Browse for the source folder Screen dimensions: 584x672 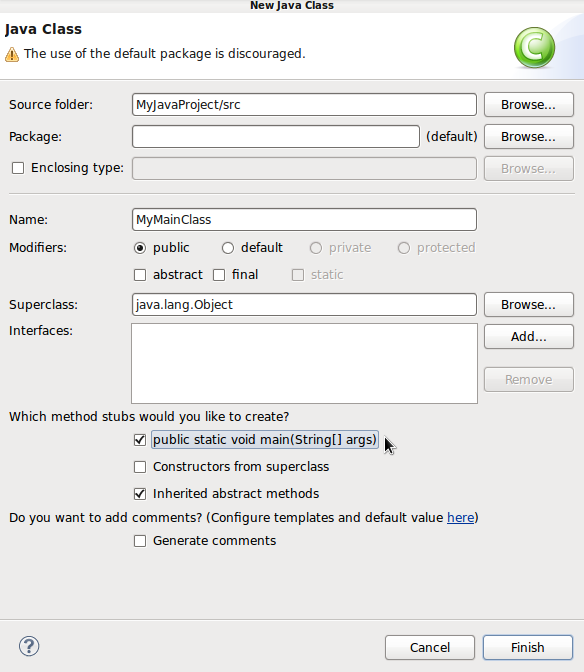[529, 105]
